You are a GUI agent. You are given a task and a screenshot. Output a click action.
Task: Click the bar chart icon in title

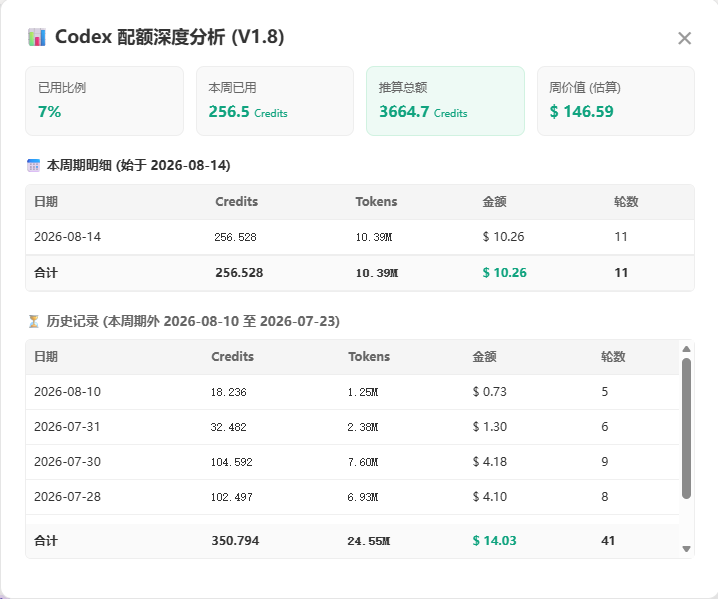pyautogui.click(x=37, y=38)
